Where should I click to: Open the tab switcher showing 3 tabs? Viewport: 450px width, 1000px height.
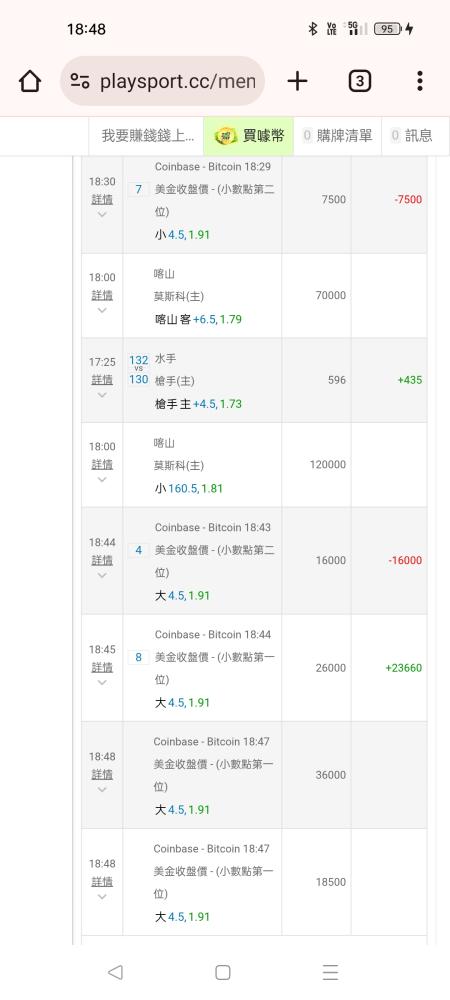[359, 81]
